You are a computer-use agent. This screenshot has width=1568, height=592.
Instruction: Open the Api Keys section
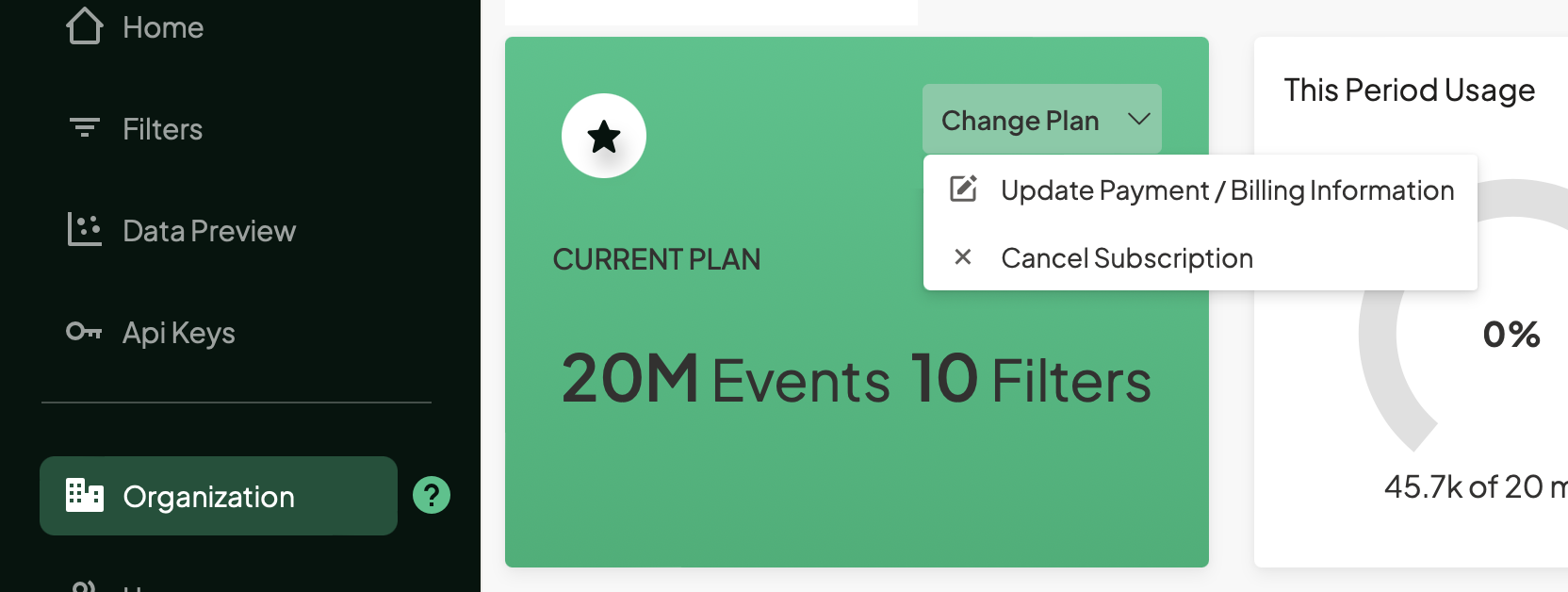coord(178,333)
